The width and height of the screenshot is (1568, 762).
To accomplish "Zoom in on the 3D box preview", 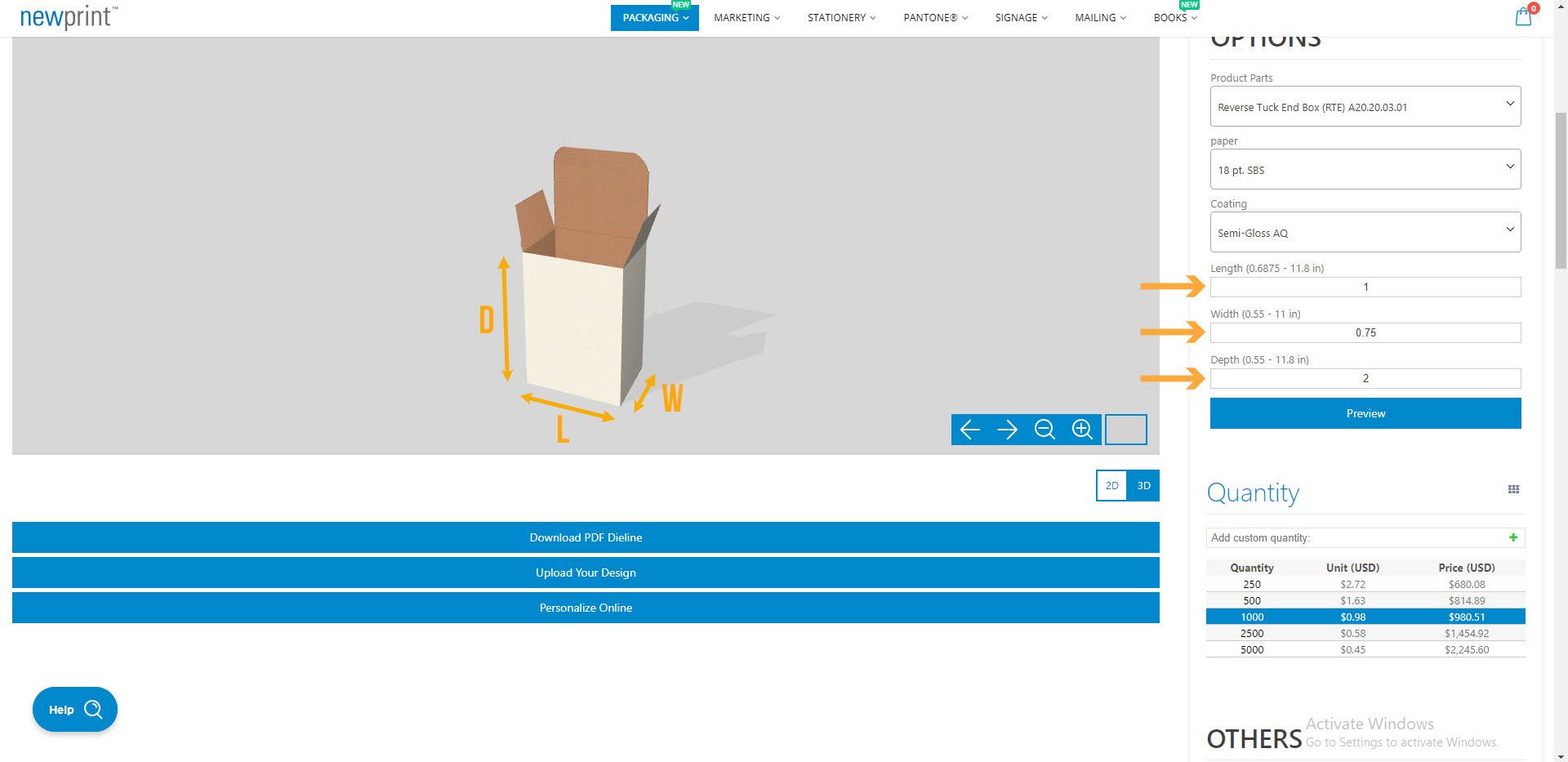I will click(1082, 429).
